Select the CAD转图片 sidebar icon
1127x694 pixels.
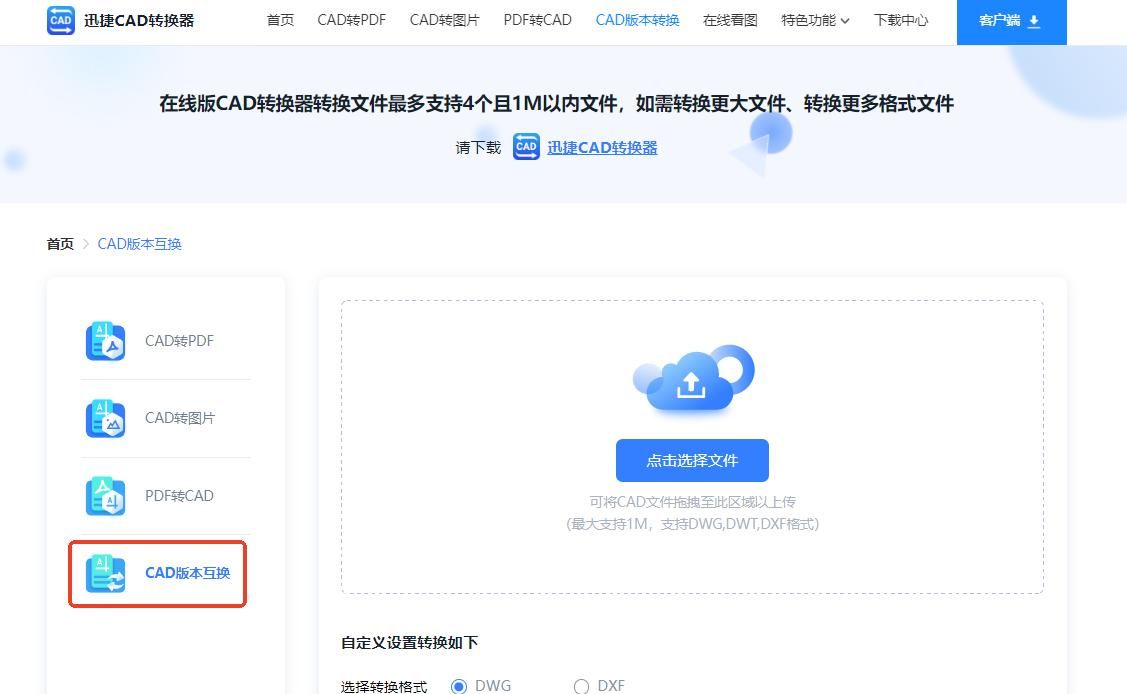(105, 418)
